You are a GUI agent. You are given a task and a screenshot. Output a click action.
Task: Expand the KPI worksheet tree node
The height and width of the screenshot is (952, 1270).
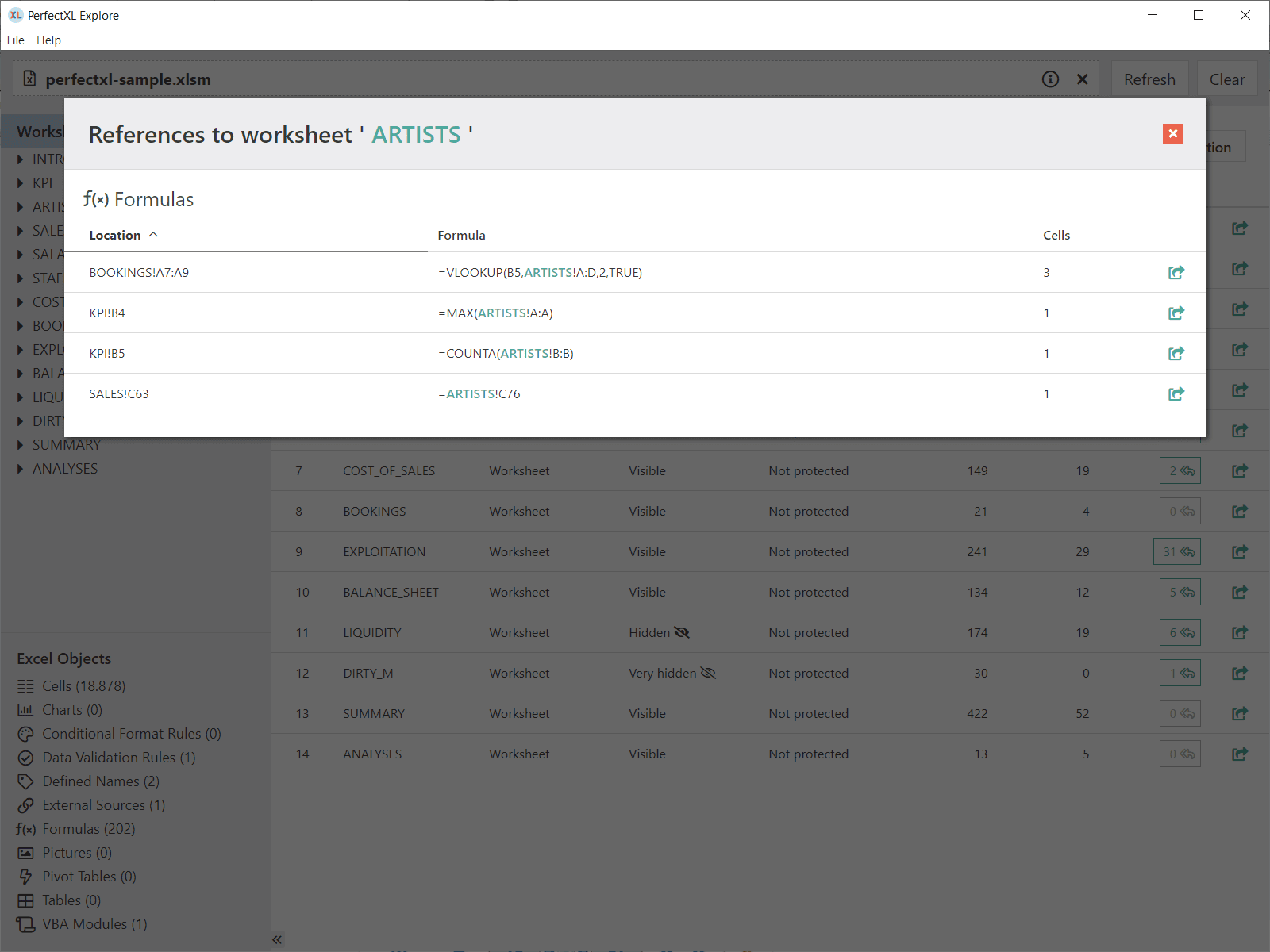click(x=21, y=183)
